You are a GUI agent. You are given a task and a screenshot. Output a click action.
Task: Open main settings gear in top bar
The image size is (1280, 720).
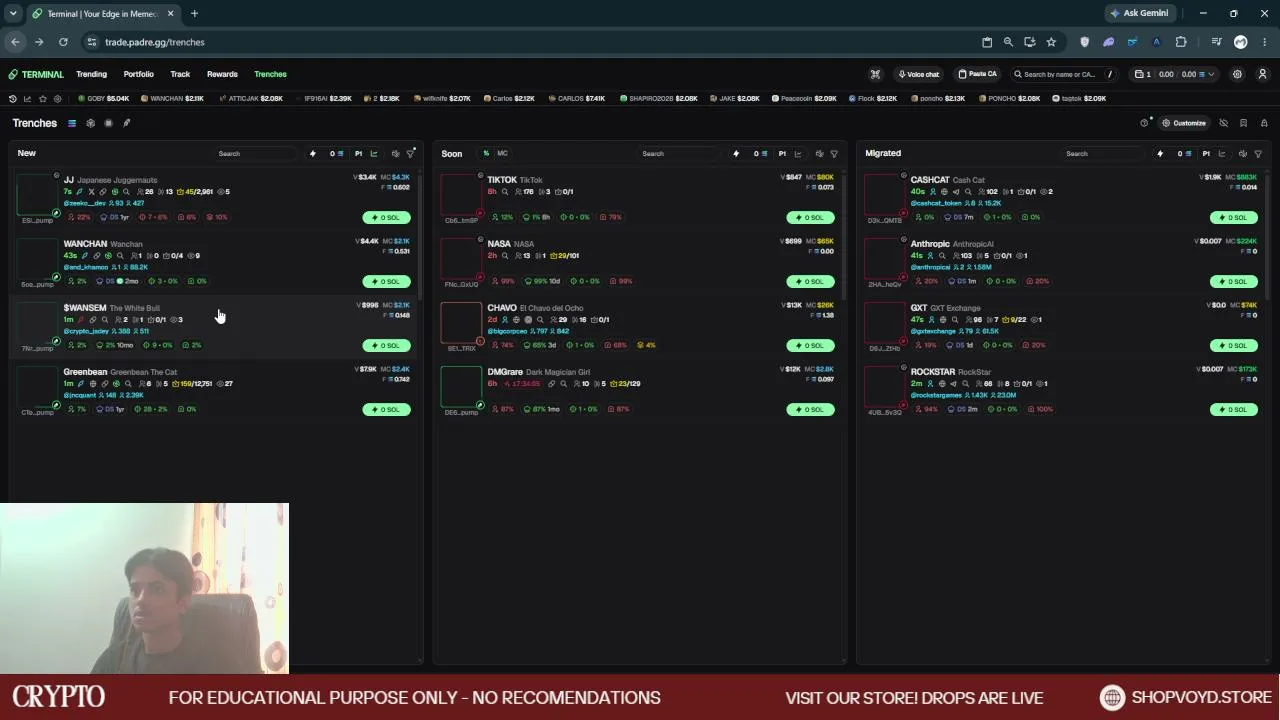pos(1237,74)
